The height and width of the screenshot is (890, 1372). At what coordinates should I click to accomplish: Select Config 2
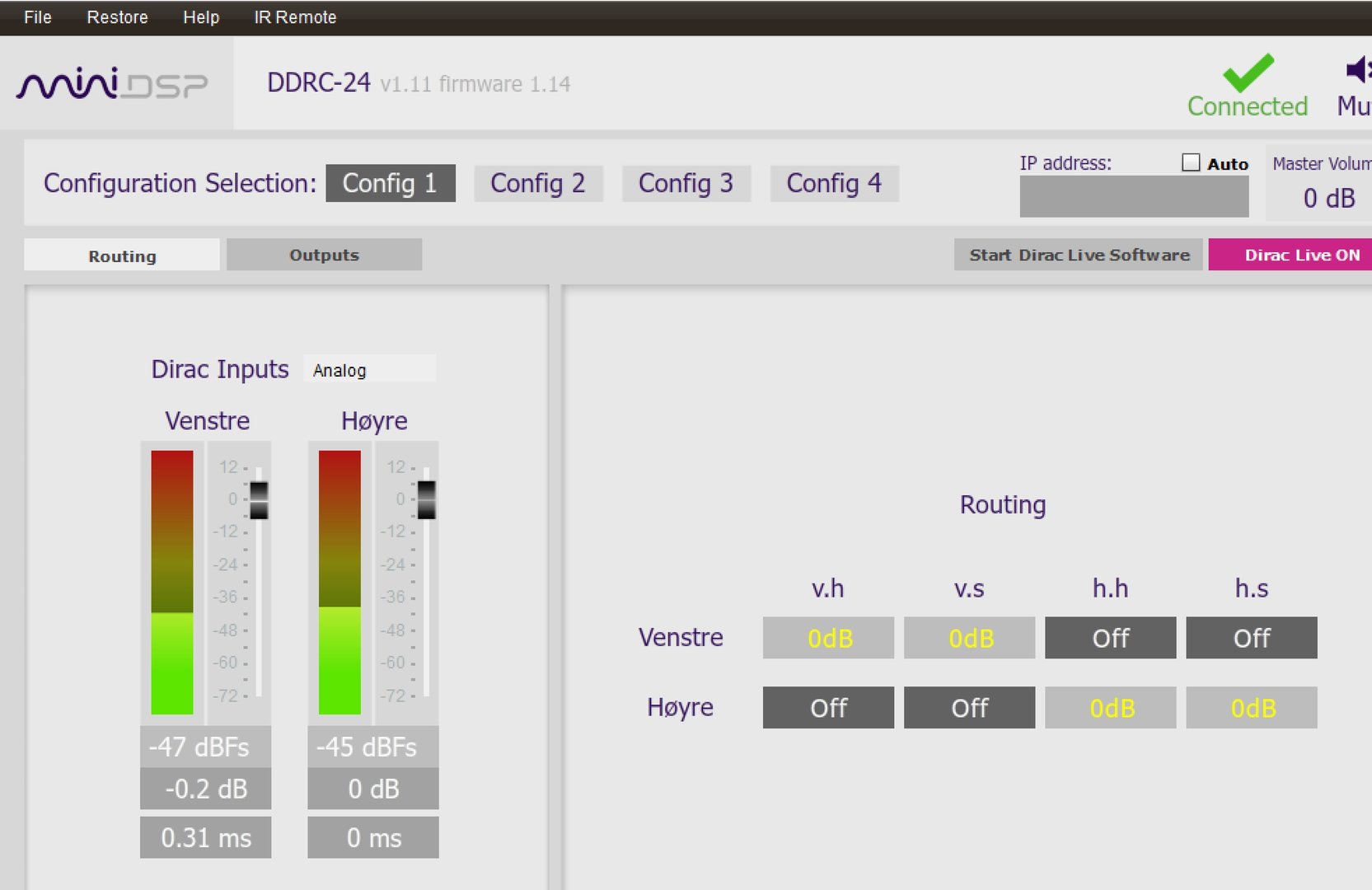(x=538, y=183)
